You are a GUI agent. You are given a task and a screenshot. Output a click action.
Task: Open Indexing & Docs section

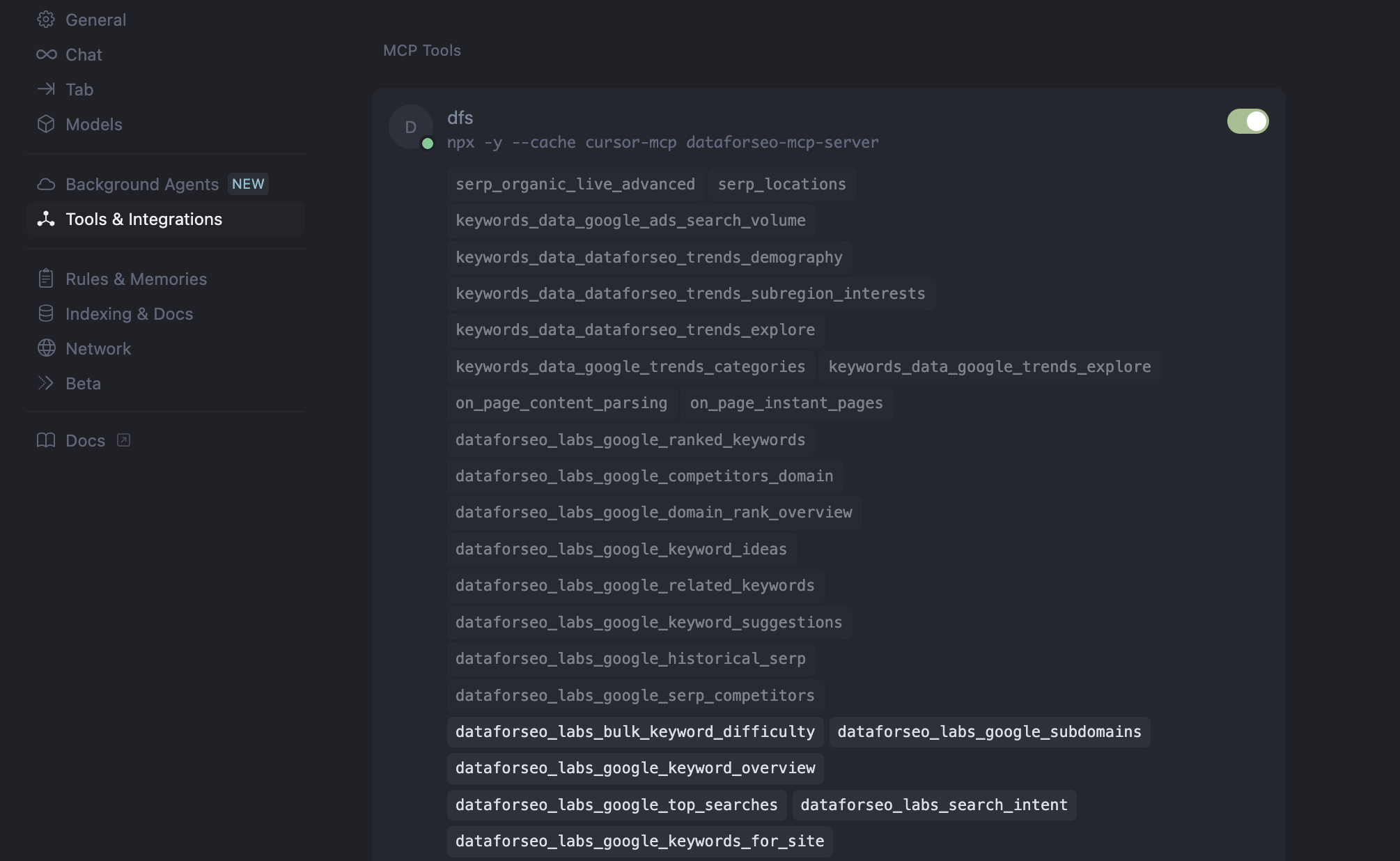click(x=166, y=313)
